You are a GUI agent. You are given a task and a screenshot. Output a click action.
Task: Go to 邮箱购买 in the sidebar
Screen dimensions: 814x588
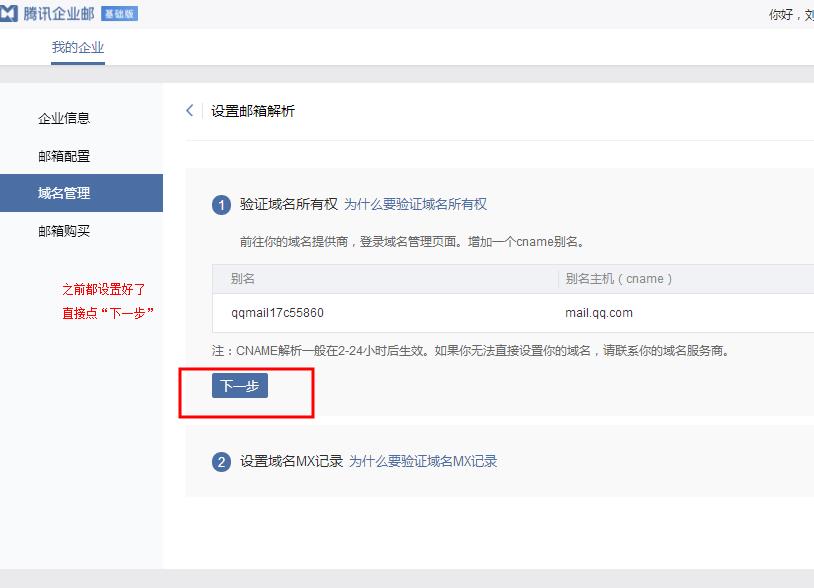(x=64, y=231)
